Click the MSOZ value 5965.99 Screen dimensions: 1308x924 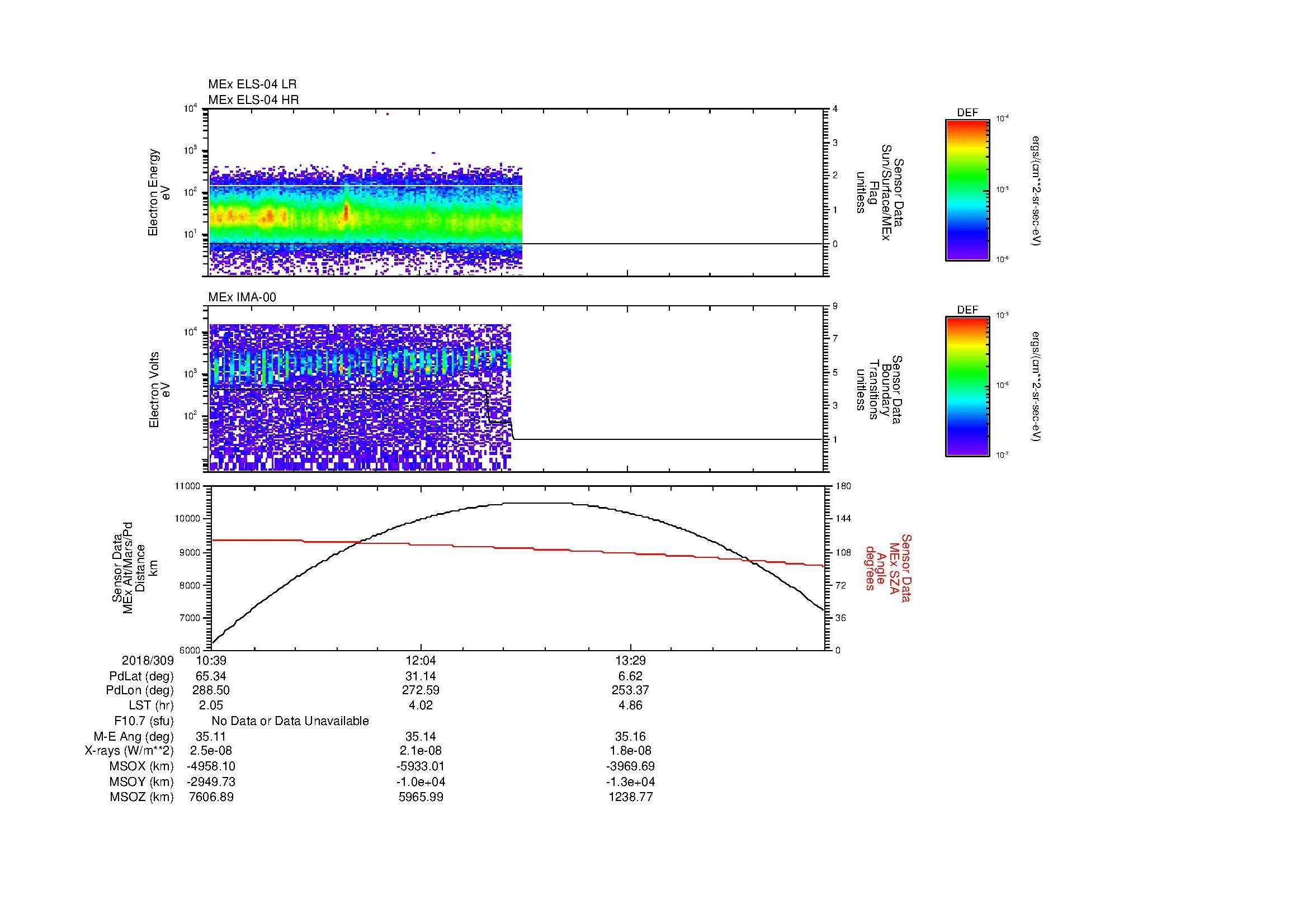pos(421,797)
